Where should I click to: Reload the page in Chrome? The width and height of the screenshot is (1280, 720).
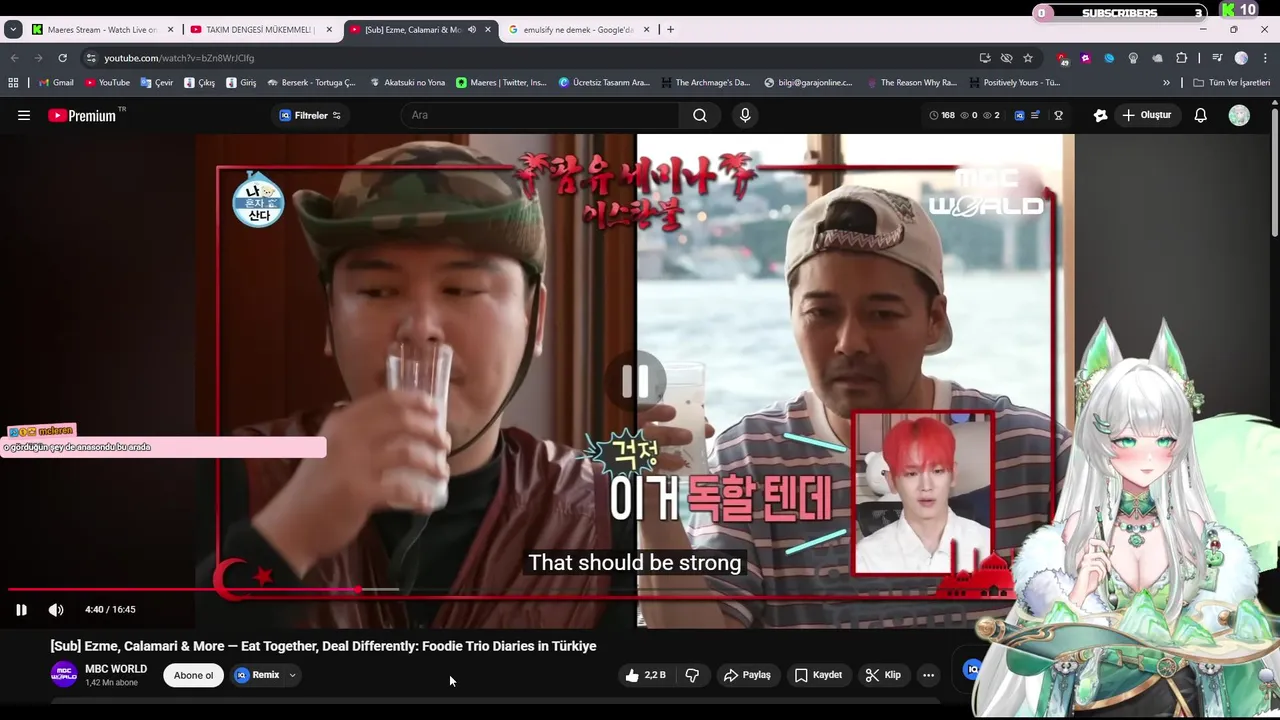click(62, 58)
